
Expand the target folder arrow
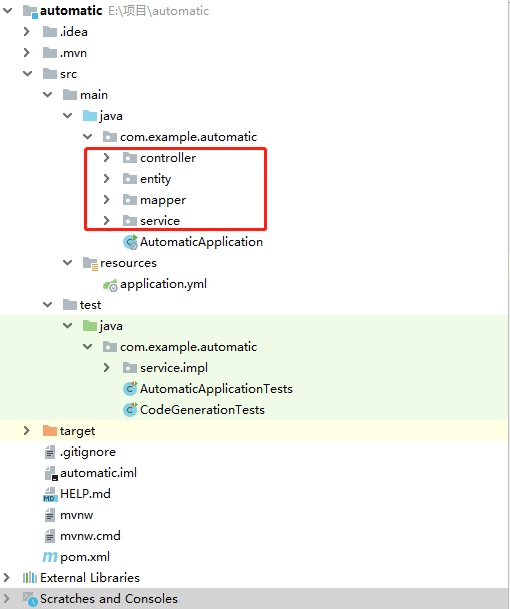tap(26, 430)
